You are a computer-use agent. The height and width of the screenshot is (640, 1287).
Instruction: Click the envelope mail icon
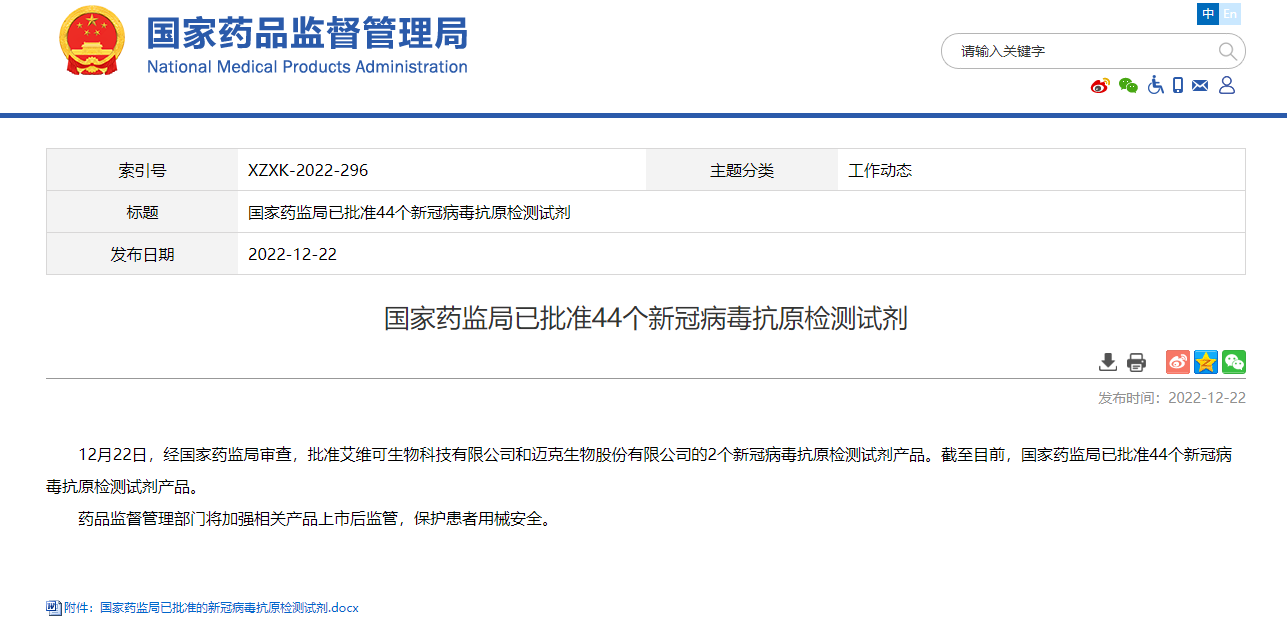tap(1201, 86)
